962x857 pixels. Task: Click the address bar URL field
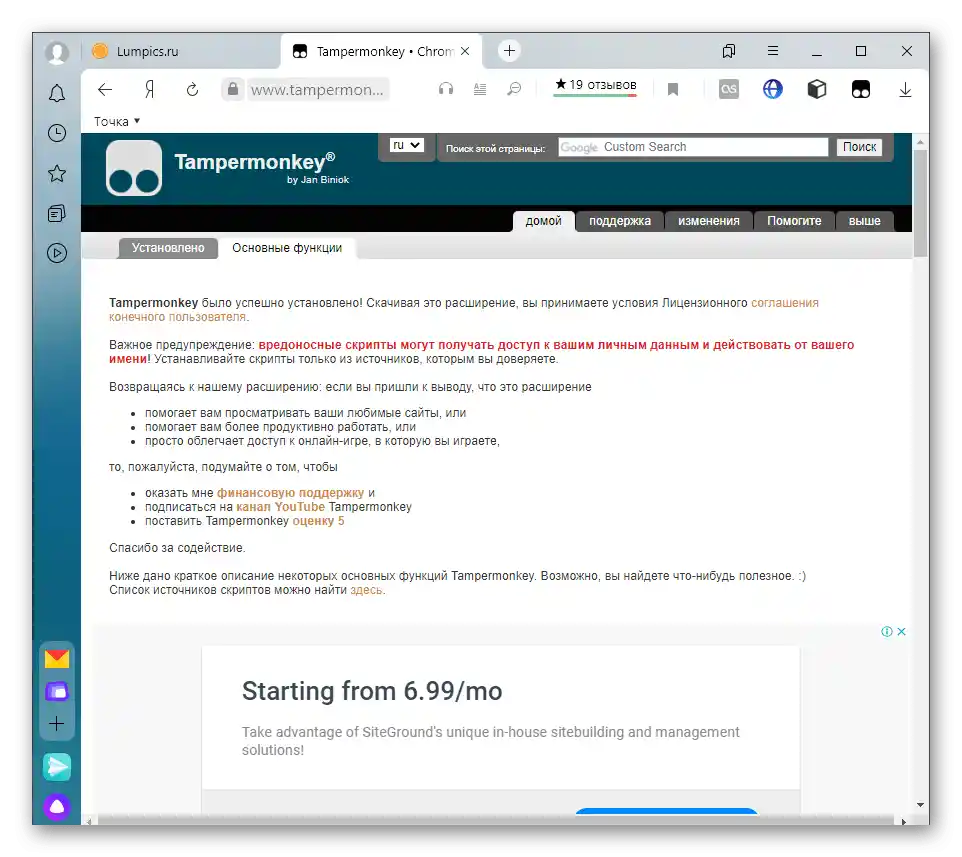[317, 90]
